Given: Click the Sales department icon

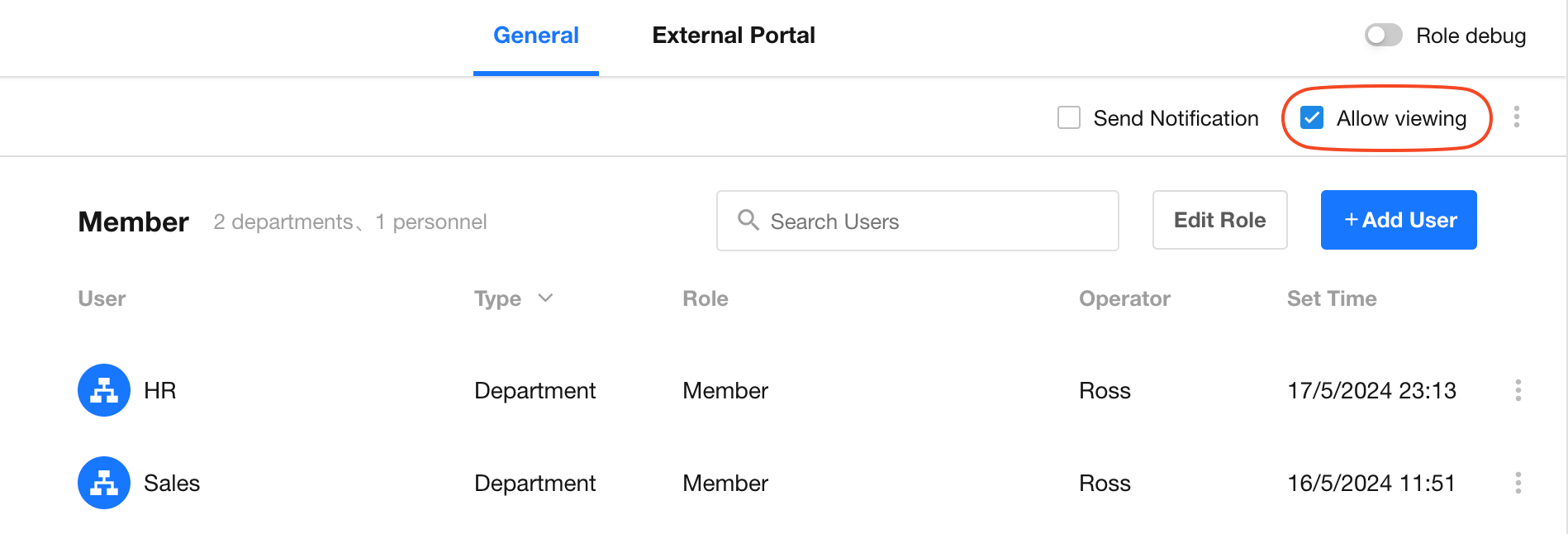Looking at the screenshot, I should point(104,483).
